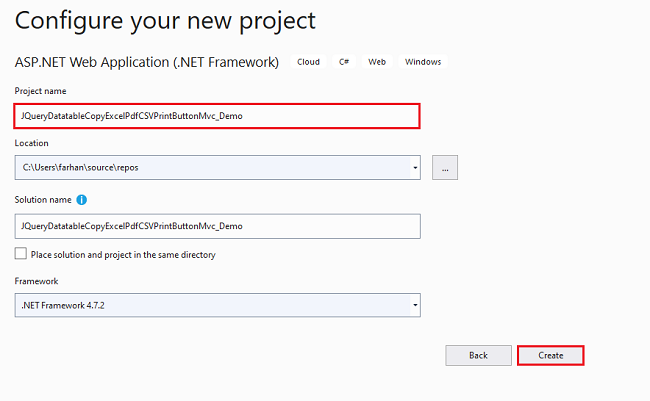Click the Cloud tag
This screenshot has width=650, height=401.
tap(308, 62)
